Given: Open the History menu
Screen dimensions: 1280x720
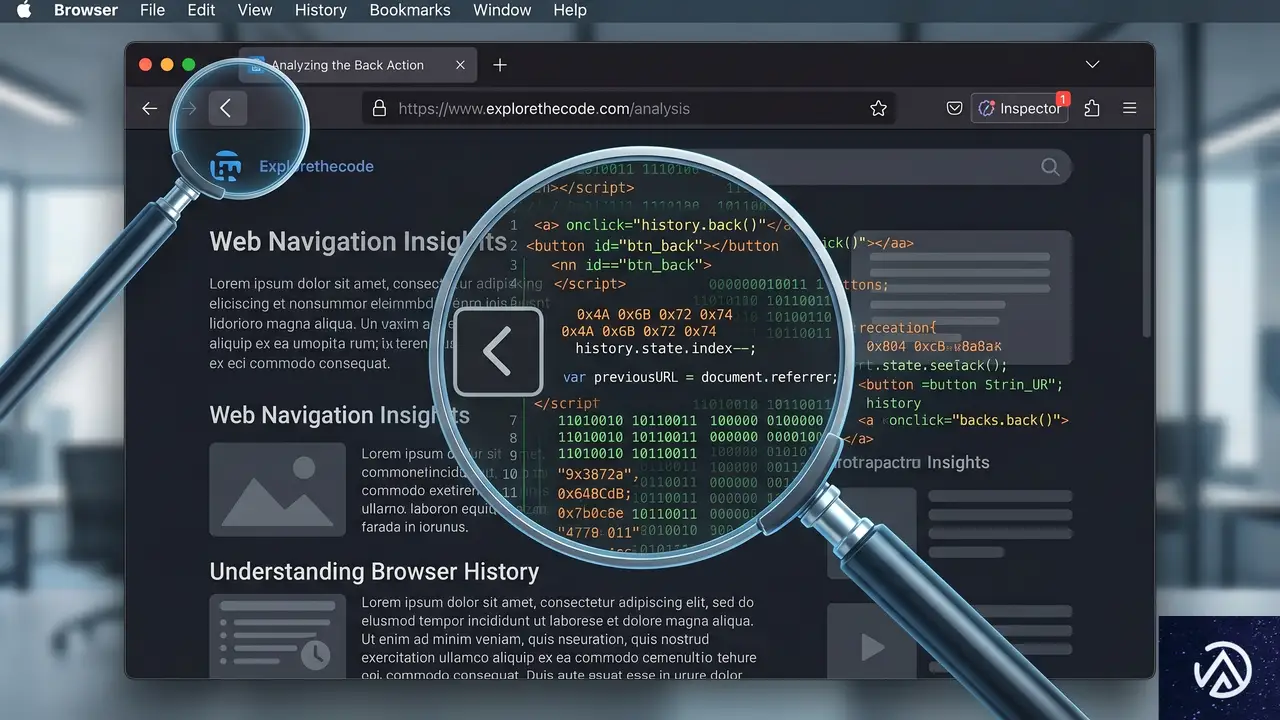Looking at the screenshot, I should point(321,10).
